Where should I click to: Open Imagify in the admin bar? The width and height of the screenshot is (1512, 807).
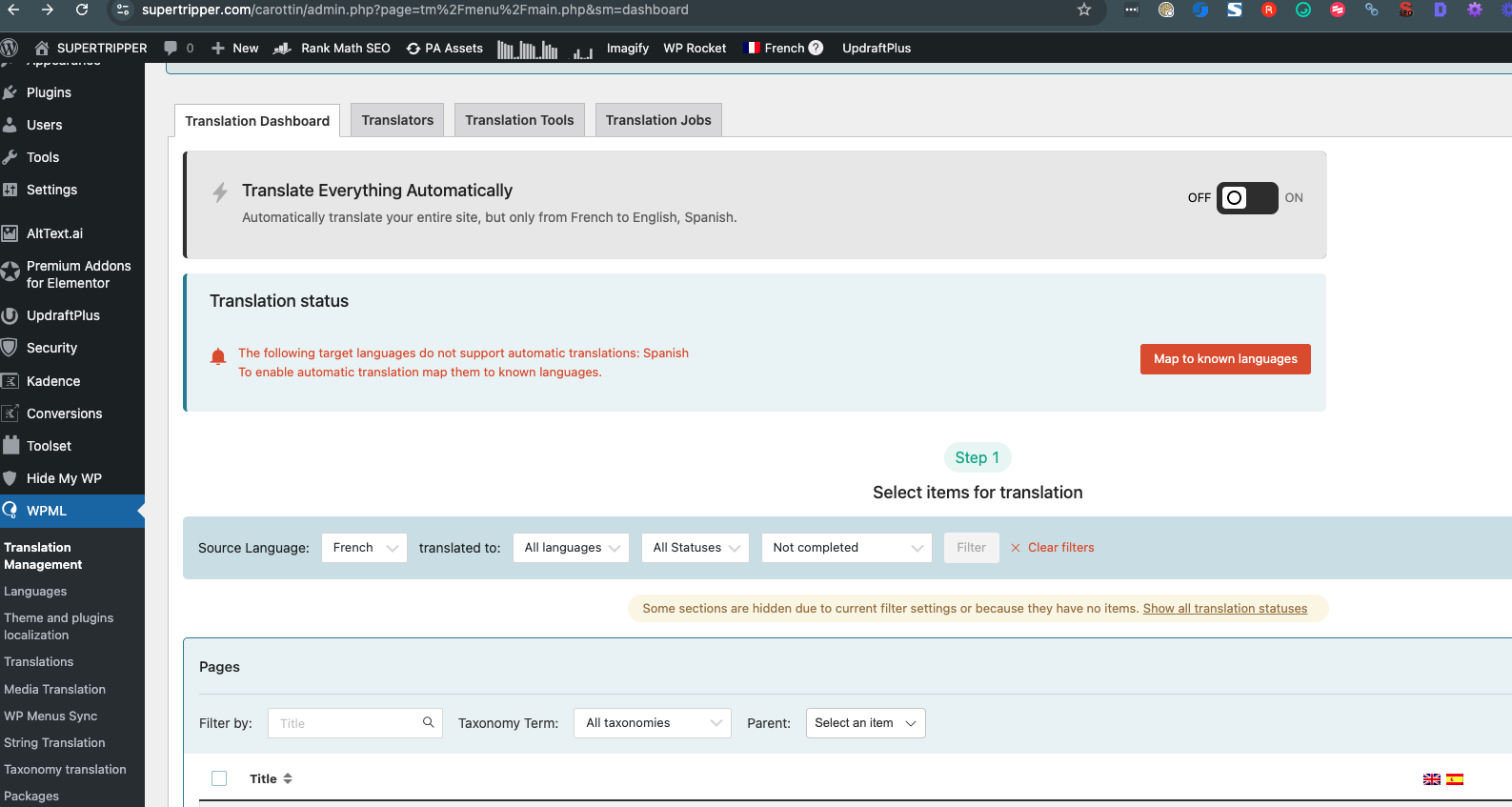pyautogui.click(x=628, y=48)
